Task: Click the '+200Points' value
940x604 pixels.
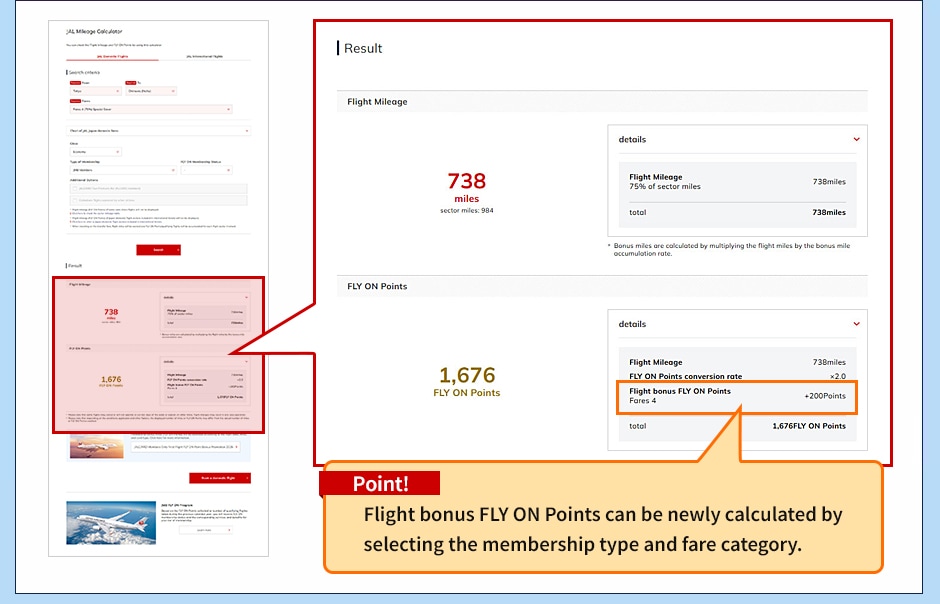Action: [825, 395]
